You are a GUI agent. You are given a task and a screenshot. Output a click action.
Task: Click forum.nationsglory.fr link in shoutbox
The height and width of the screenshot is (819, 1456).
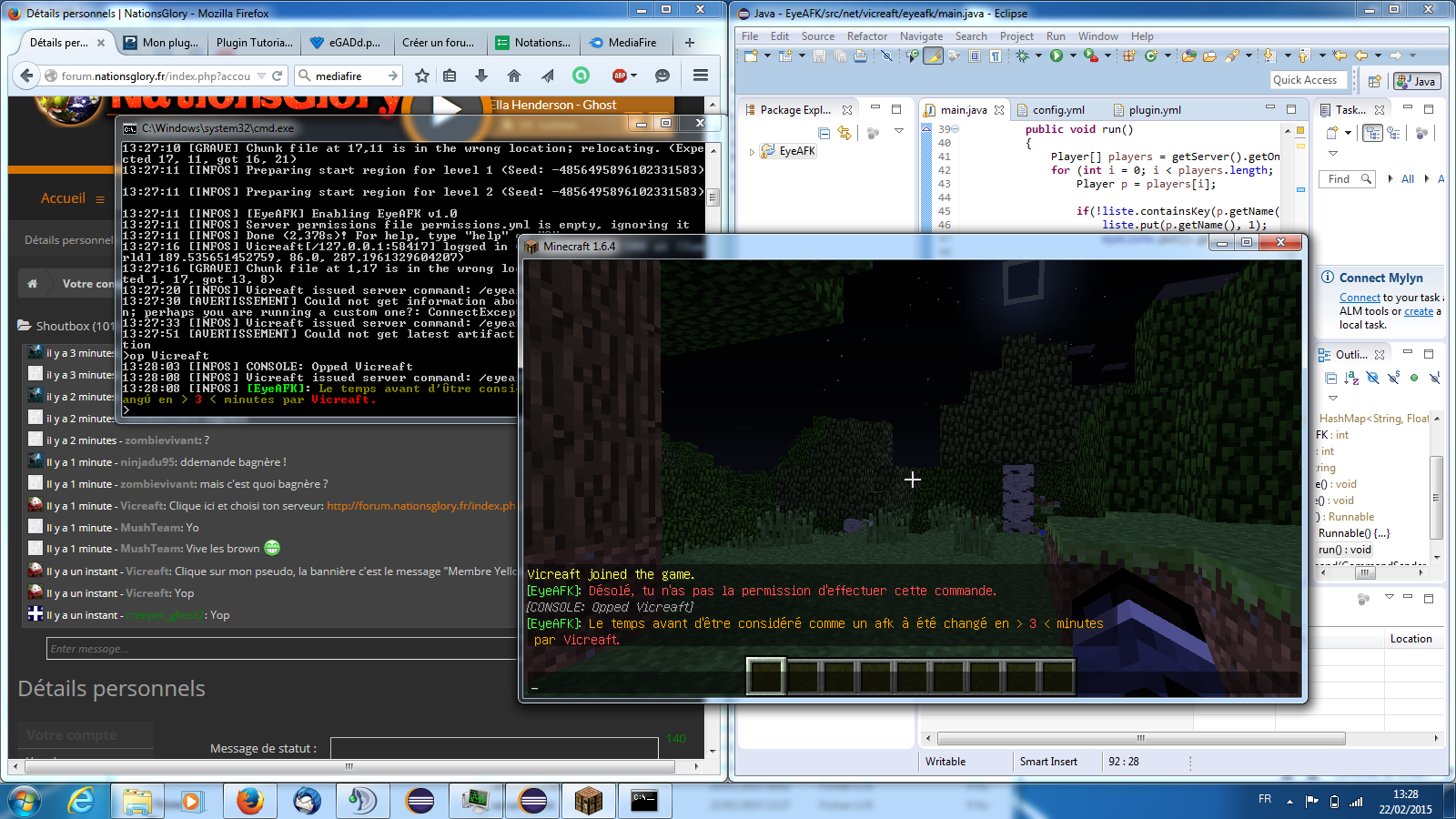pos(420,506)
